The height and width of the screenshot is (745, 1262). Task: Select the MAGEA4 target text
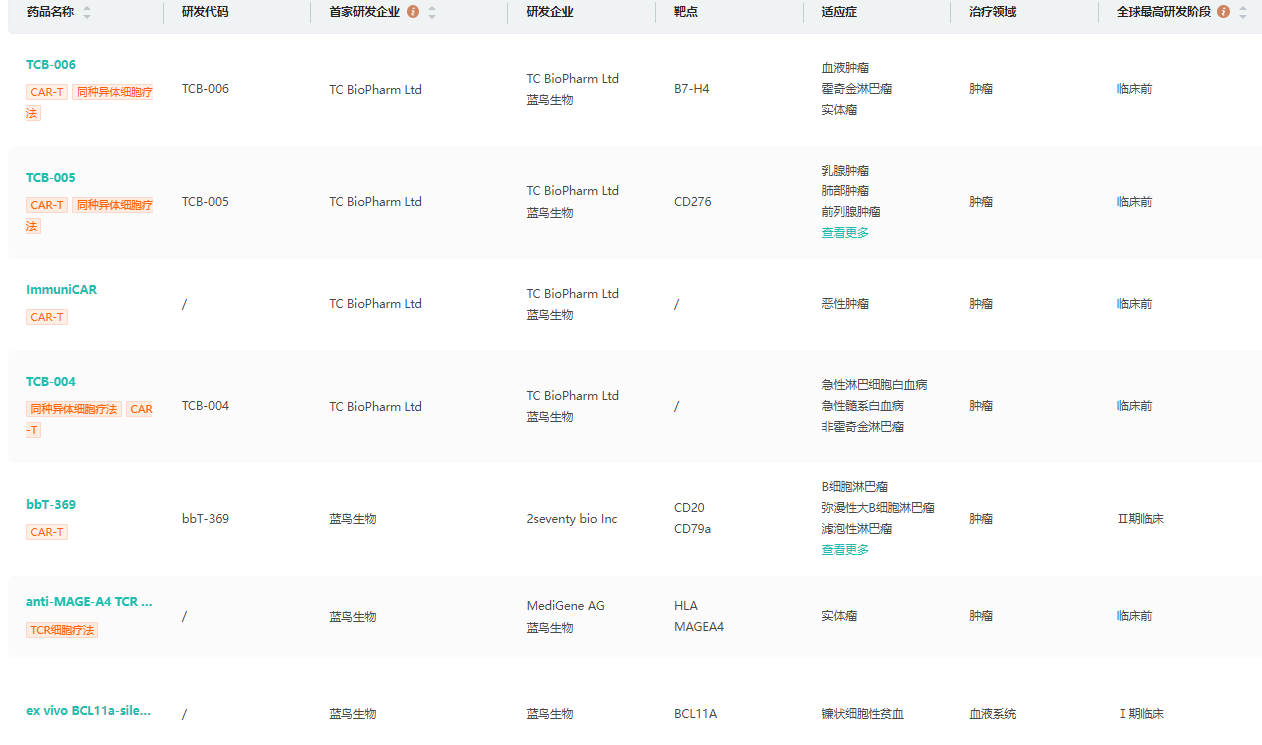click(699, 627)
